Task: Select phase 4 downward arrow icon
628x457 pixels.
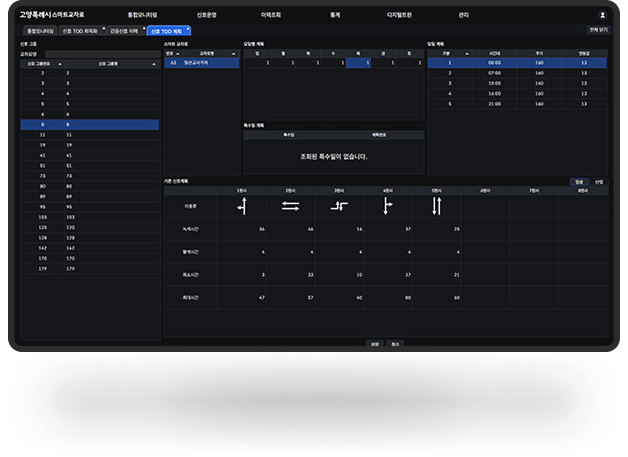Action: [388, 205]
